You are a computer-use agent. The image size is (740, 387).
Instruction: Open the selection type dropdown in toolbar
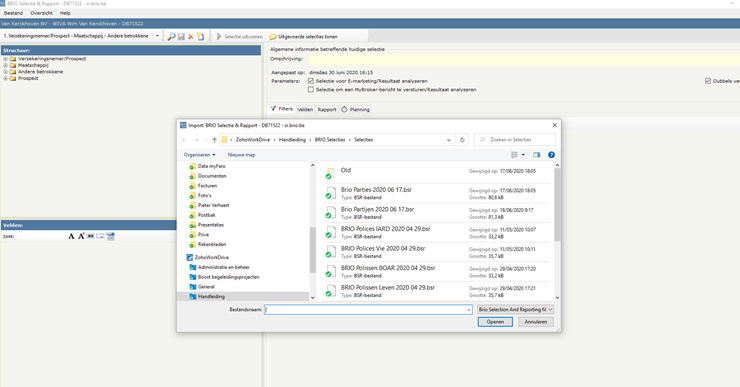pos(157,36)
